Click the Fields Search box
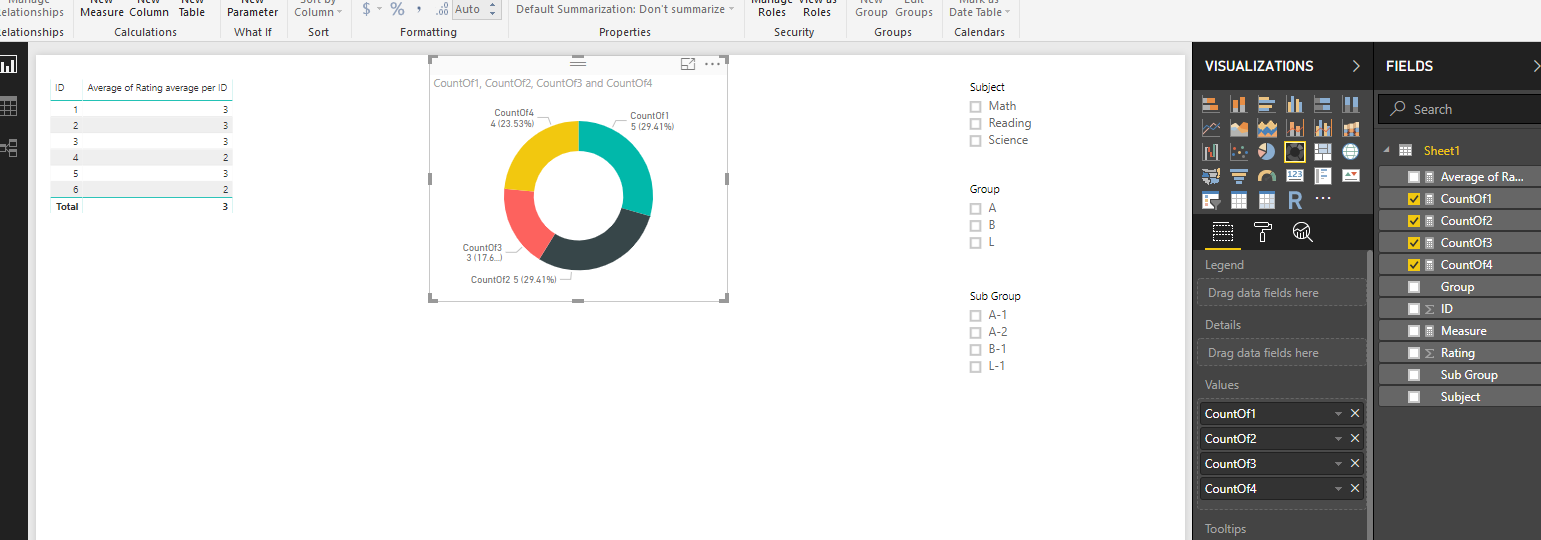 [x=1459, y=109]
